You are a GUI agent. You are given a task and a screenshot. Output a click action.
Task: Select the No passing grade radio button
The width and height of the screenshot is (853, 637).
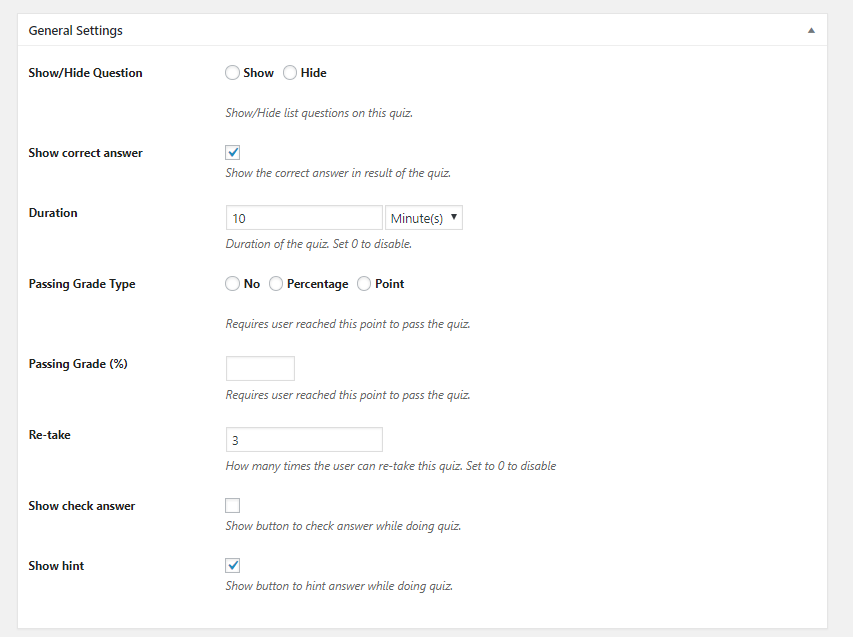pos(232,284)
